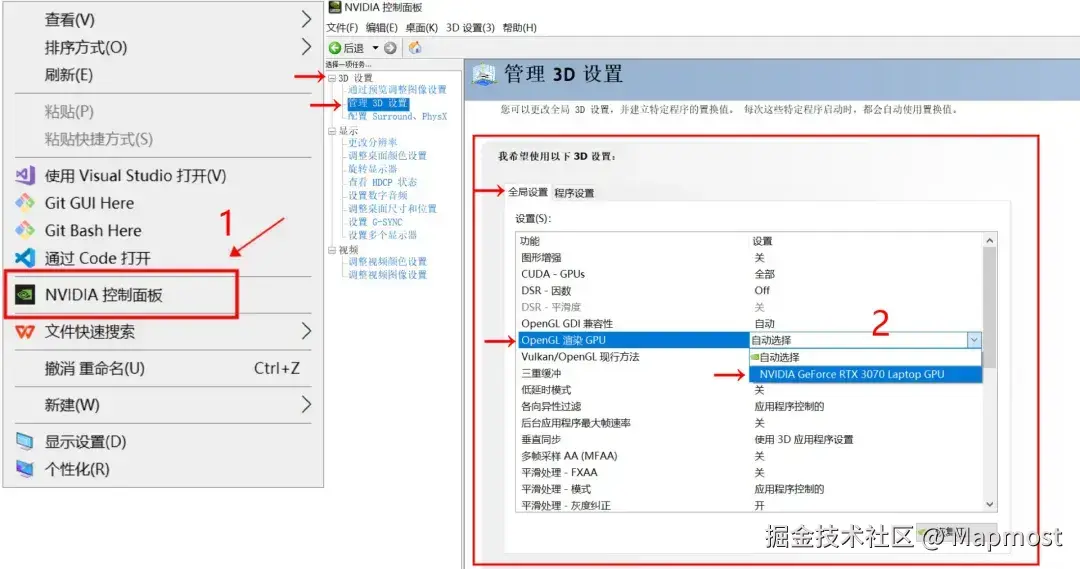Viewport: 1080px width, 569px height.
Task: Open 更改分辨率 in tree
Action: (x=373, y=142)
